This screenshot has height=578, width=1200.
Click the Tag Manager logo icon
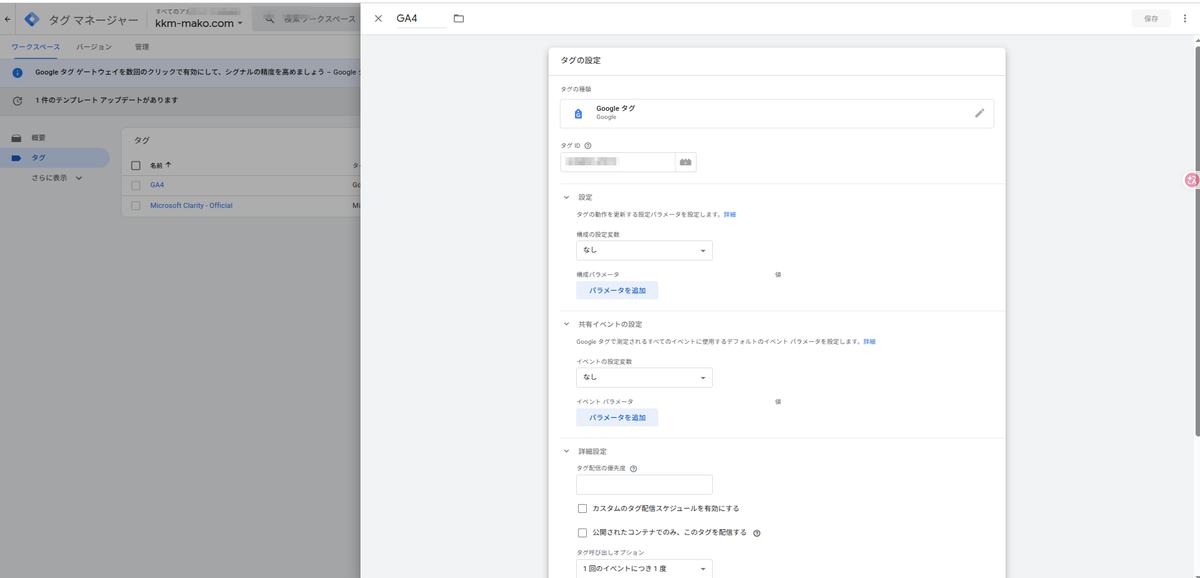point(32,19)
